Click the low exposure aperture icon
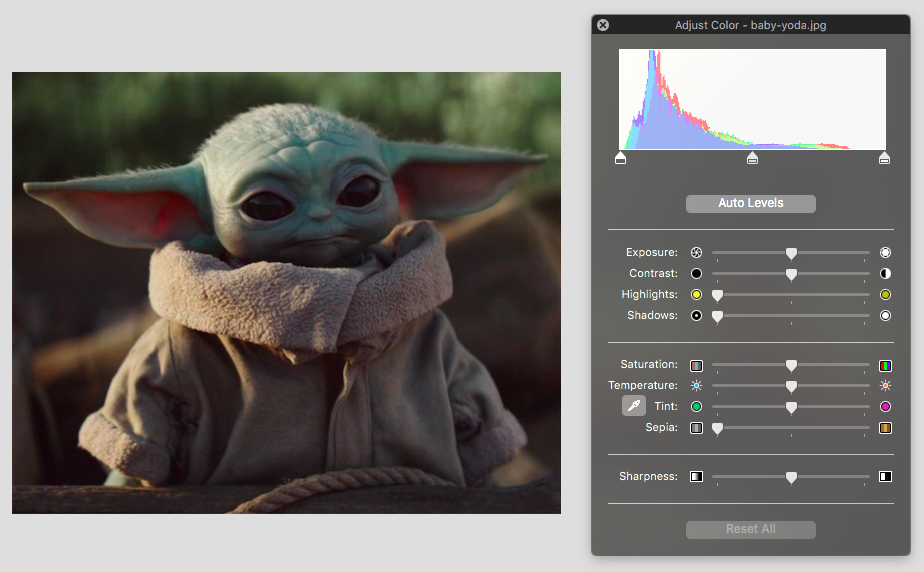This screenshot has height=572, width=924. click(697, 253)
